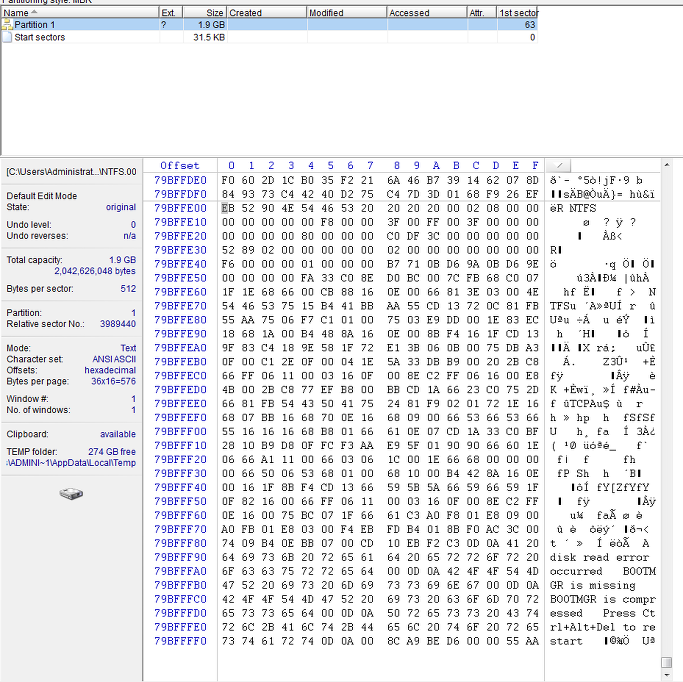Click the Total capacity 1.9 GB value
This screenshot has height=682, width=683.
tap(122, 260)
